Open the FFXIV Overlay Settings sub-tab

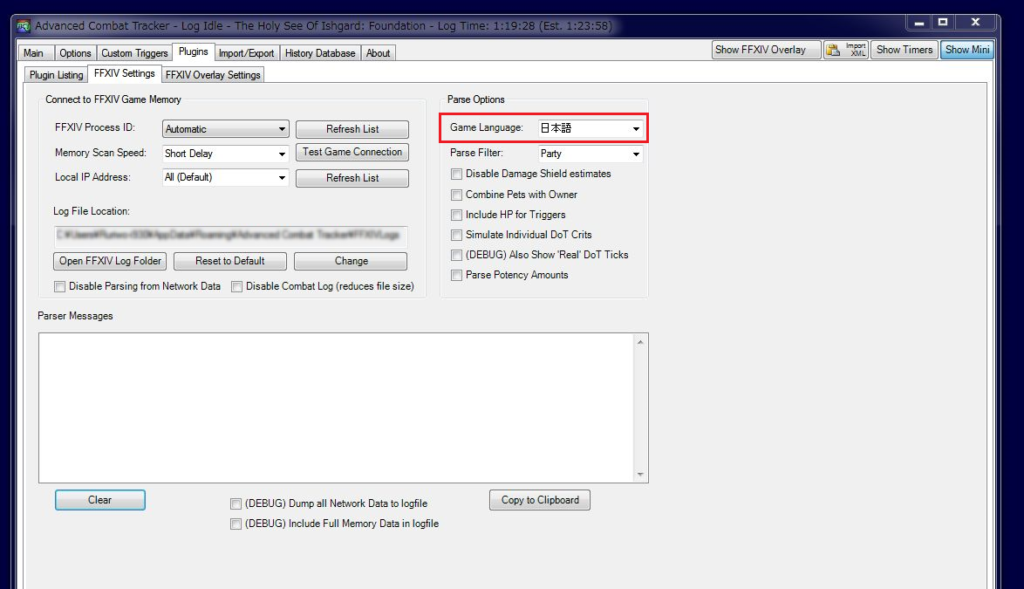coord(213,75)
